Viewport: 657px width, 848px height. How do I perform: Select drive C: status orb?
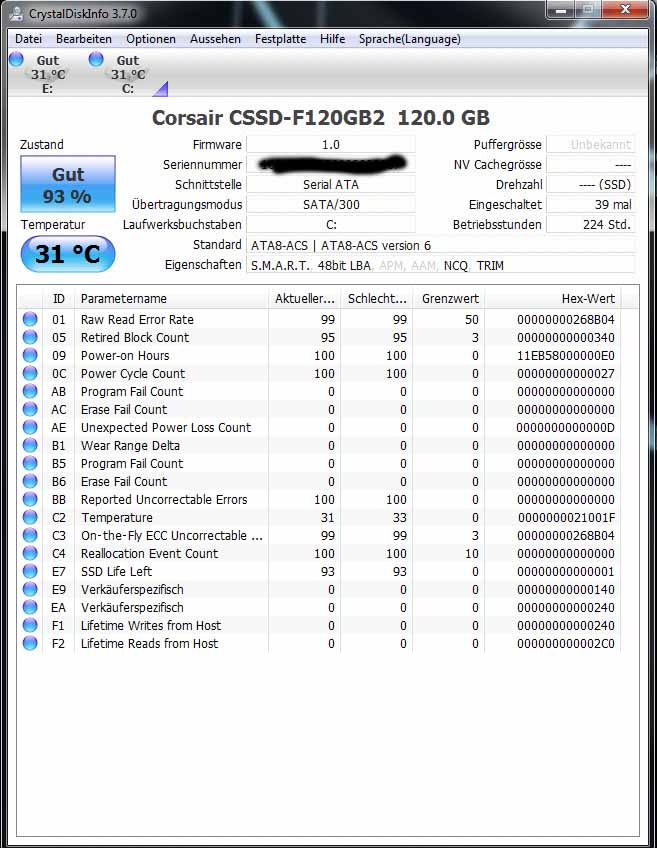(96, 59)
